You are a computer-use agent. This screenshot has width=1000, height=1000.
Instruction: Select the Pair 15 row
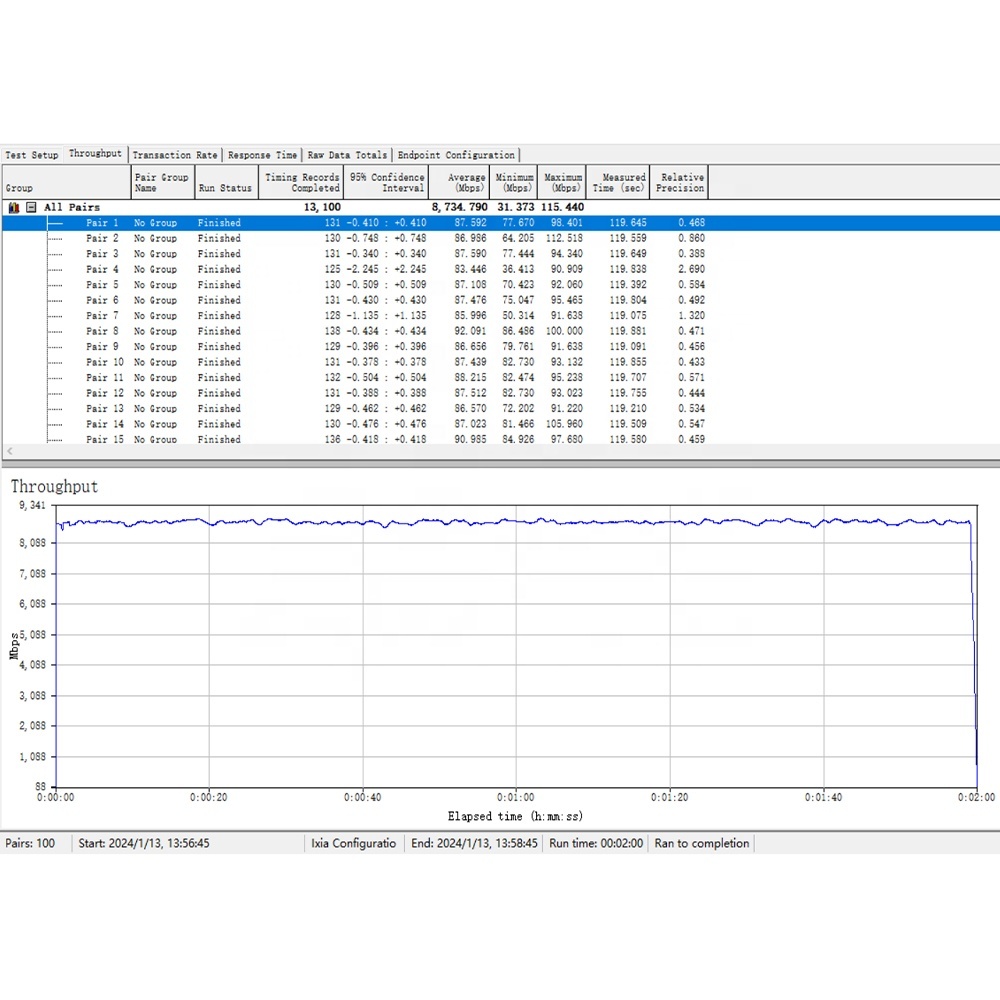pos(501,439)
